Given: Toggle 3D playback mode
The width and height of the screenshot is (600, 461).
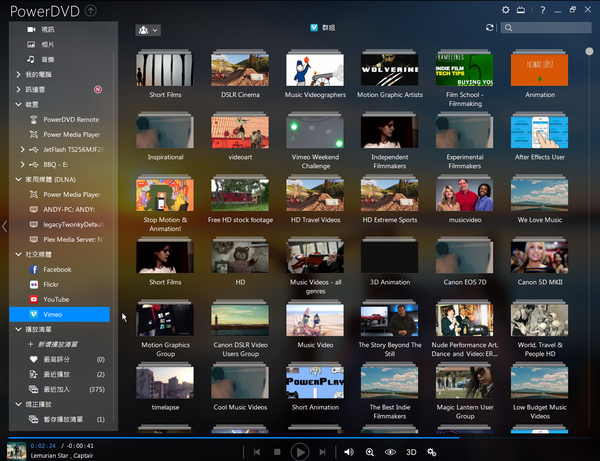Looking at the screenshot, I should tap(410, 452).
